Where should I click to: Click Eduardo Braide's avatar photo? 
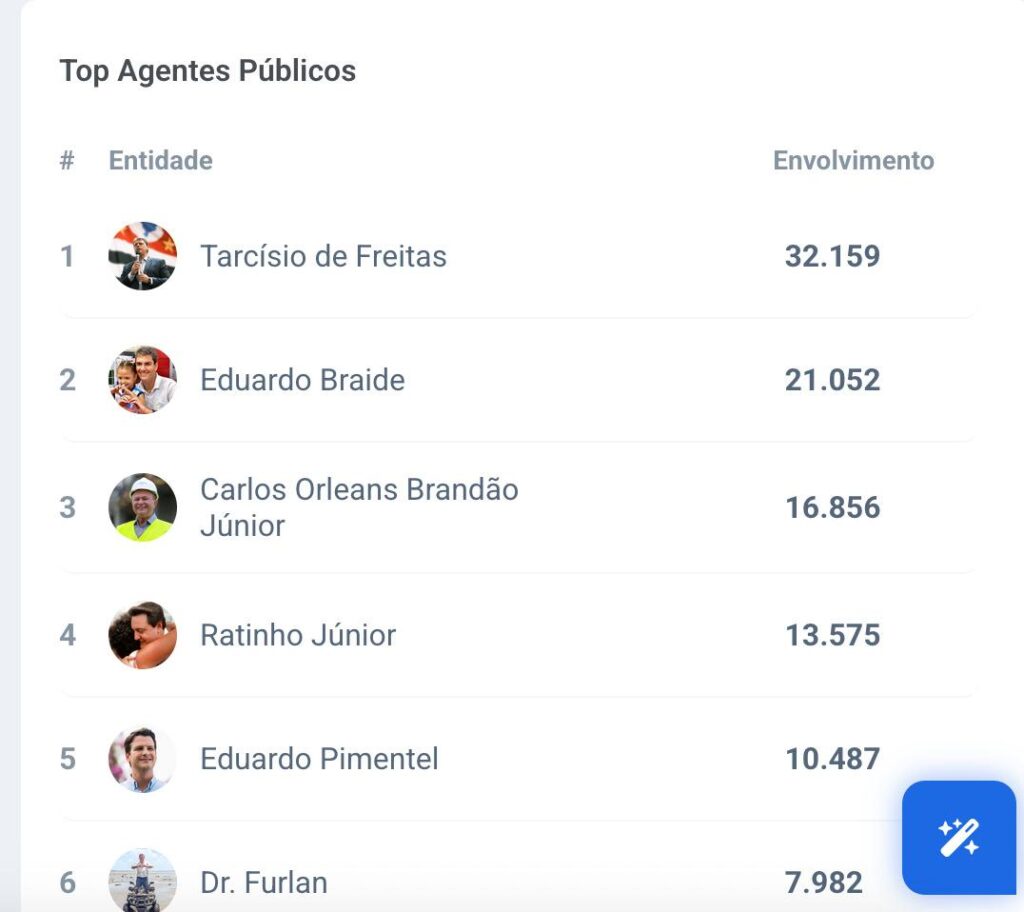pos(143,380)
